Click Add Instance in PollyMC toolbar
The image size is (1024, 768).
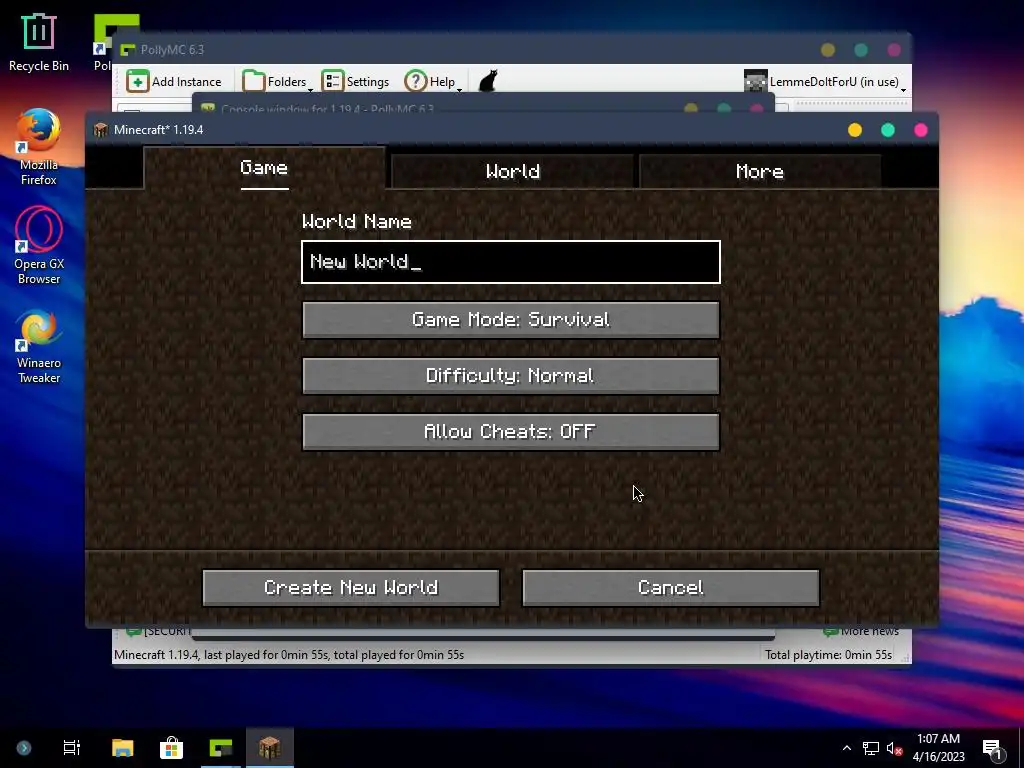tap(174, 82)
